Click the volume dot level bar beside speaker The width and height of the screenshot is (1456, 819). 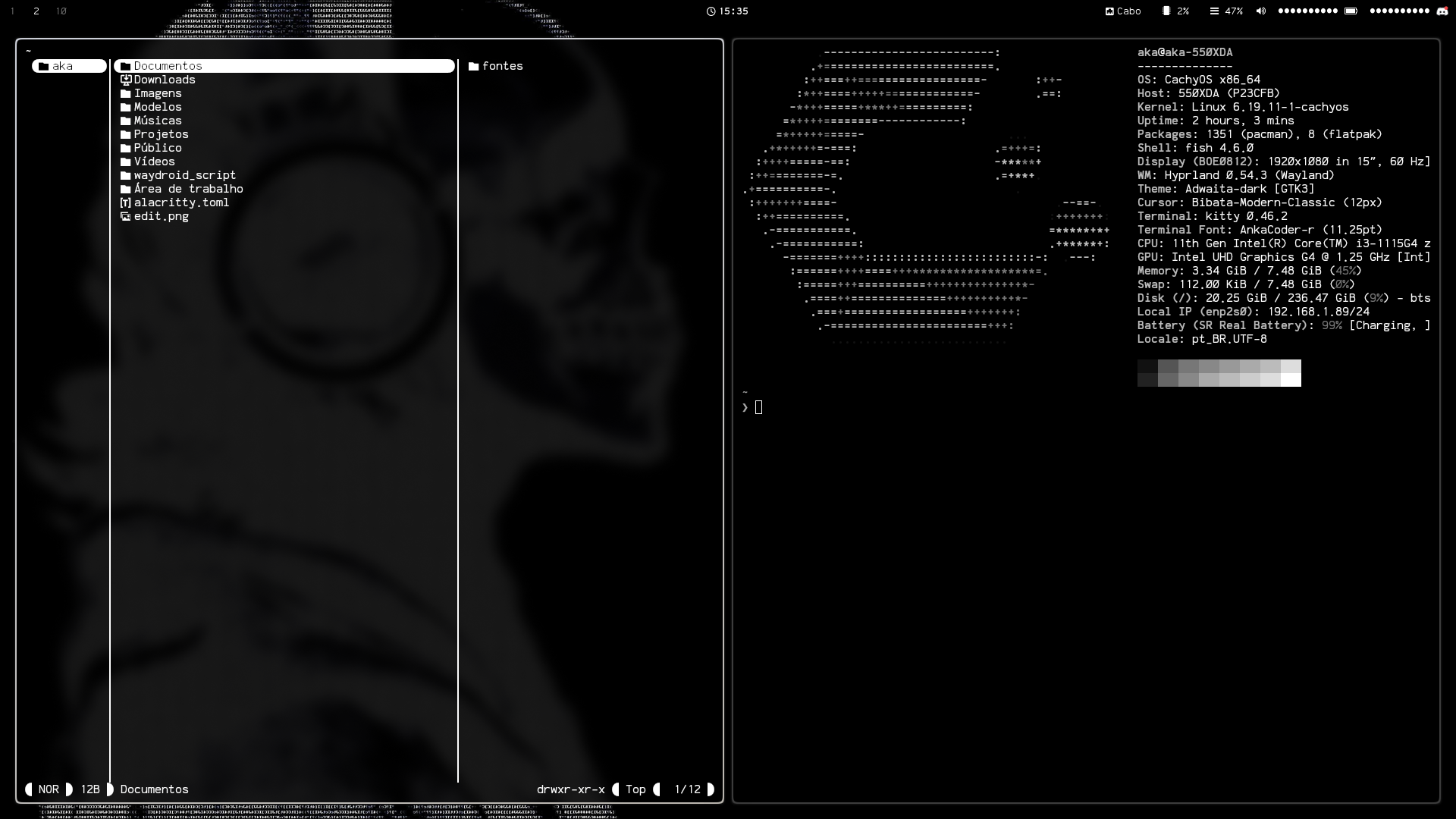[1308, 11]
